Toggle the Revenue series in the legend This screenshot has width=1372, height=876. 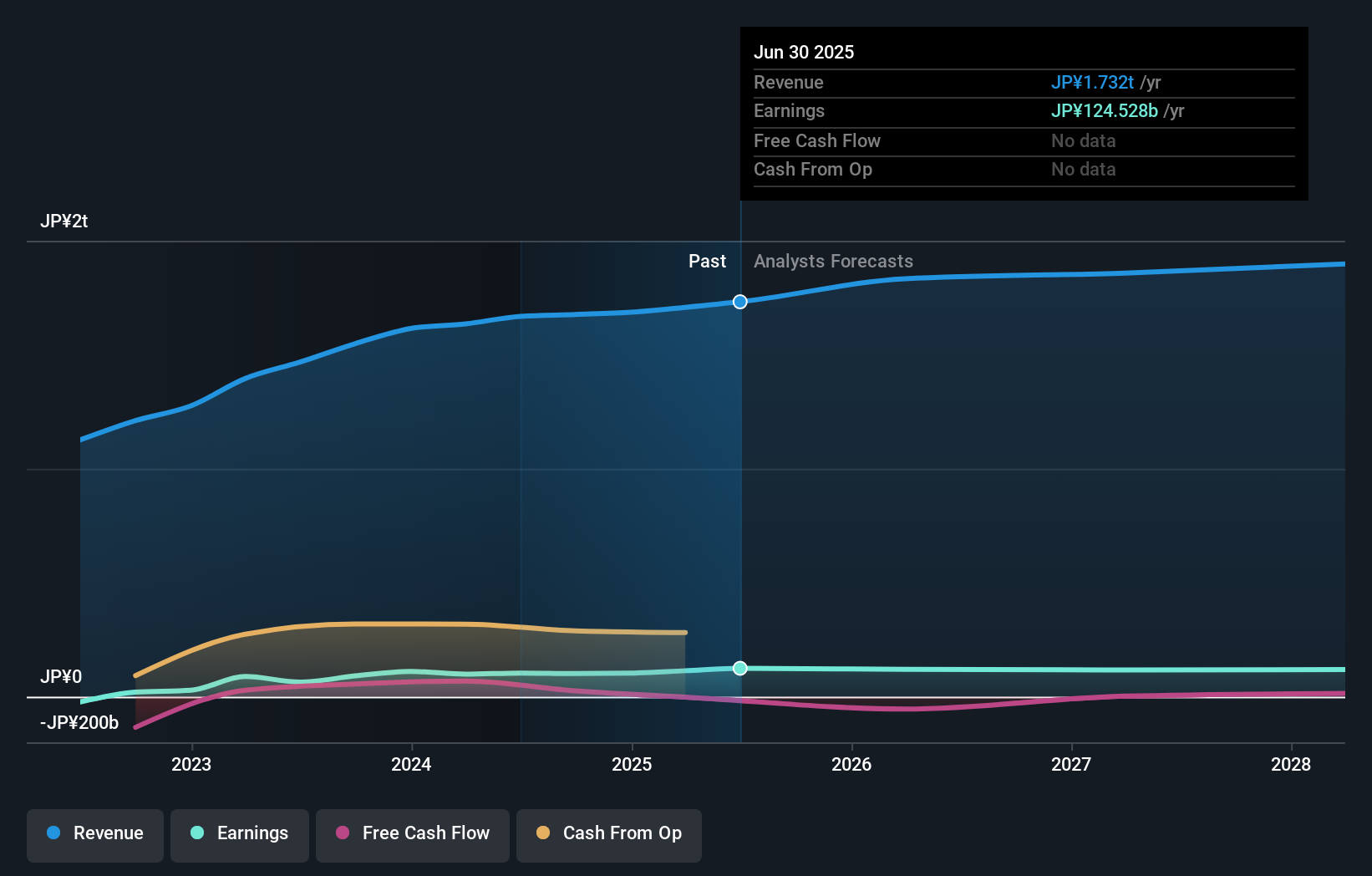coord(94,834)
